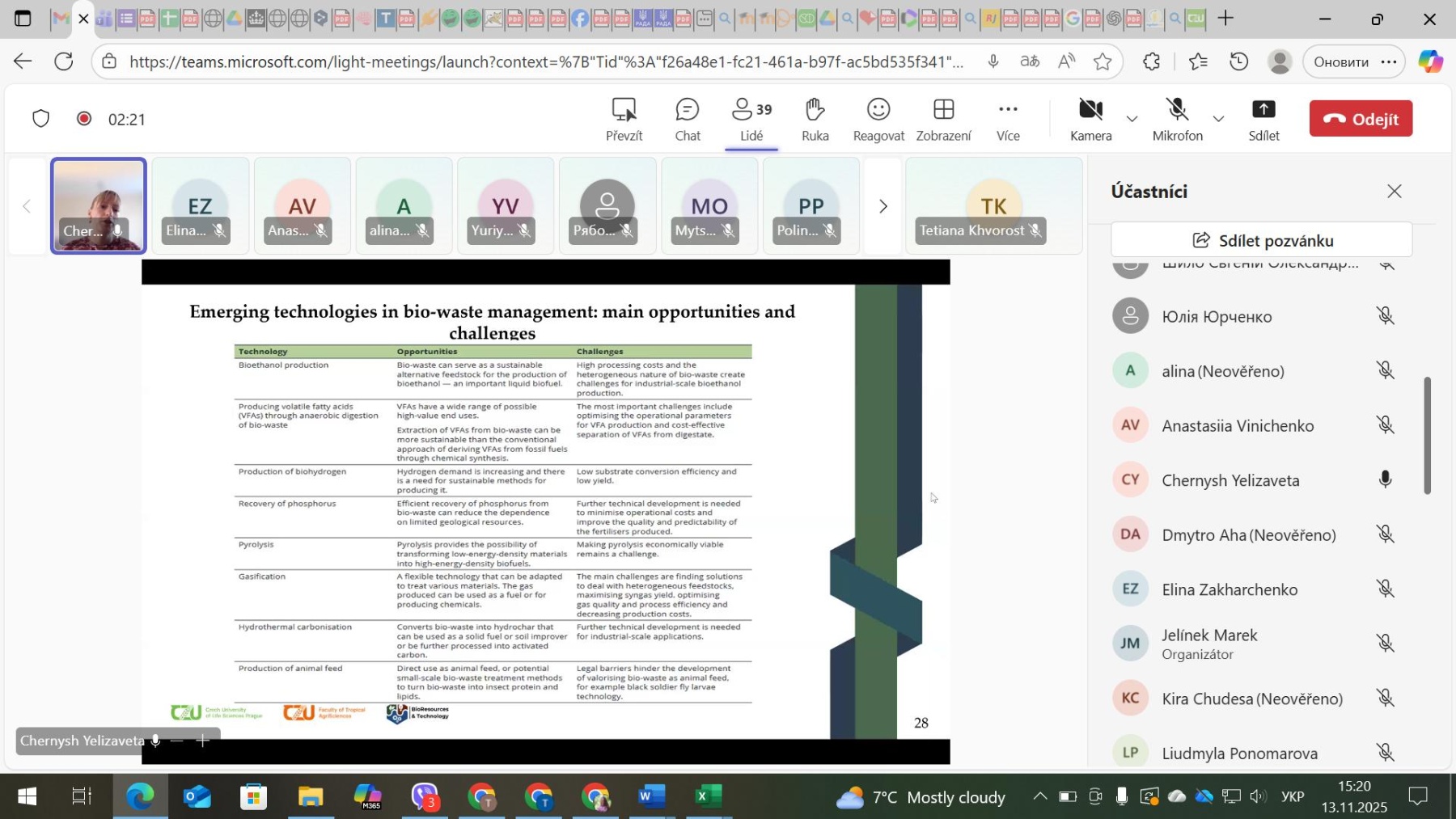Open the Zobrazení view options
This screenshot has height=819, width=1456.
tap(943, 119)
